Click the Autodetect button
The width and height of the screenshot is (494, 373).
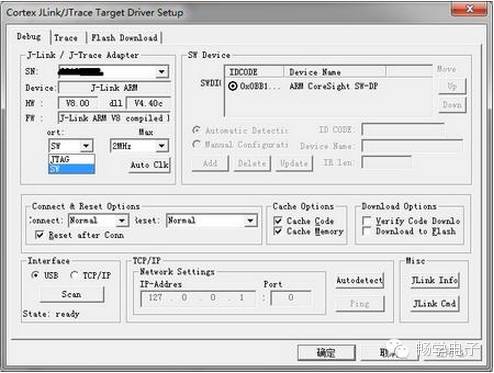pyautogui.click(x=360, y=280)
